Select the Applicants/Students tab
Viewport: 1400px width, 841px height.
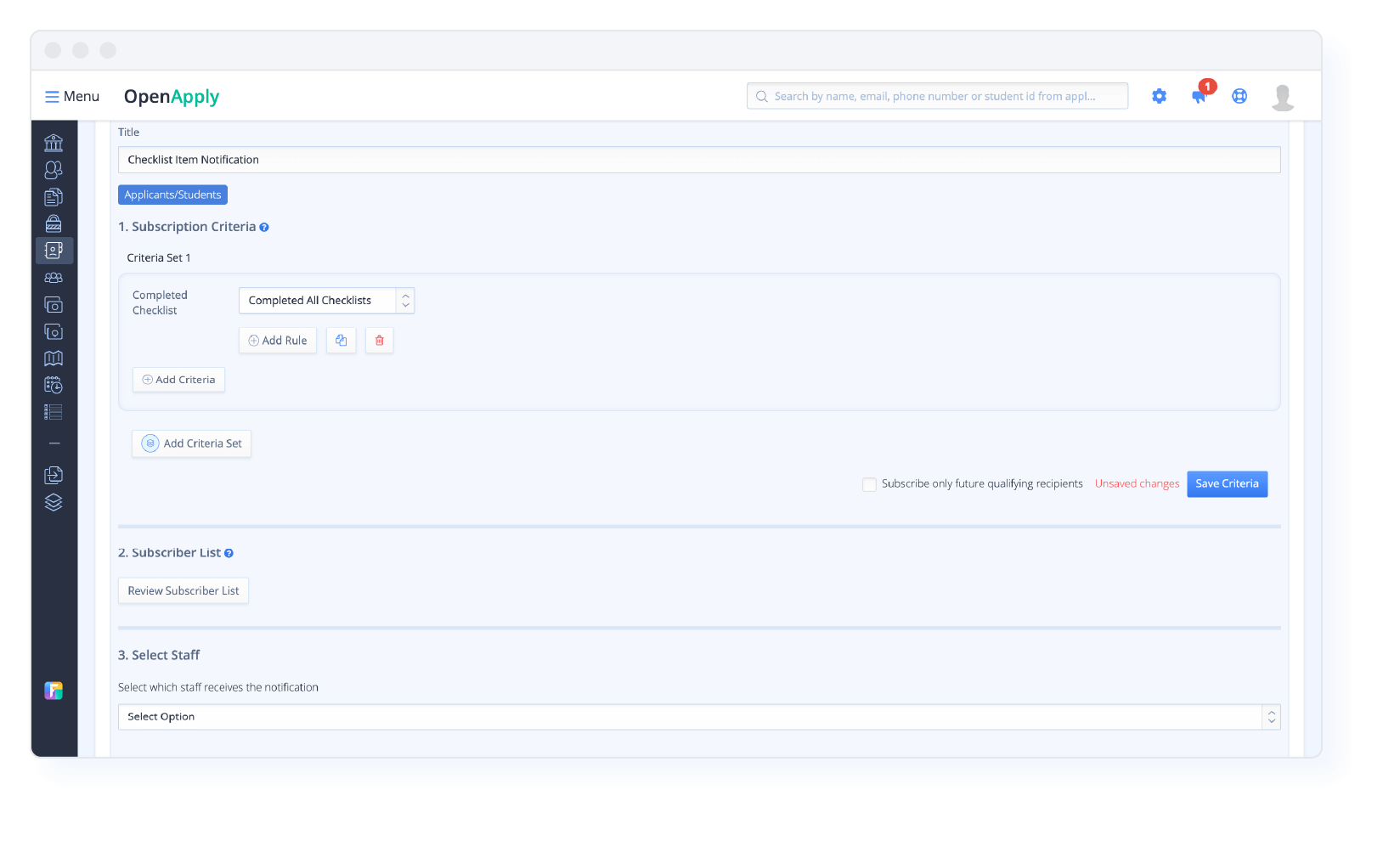tap(172, 195)
